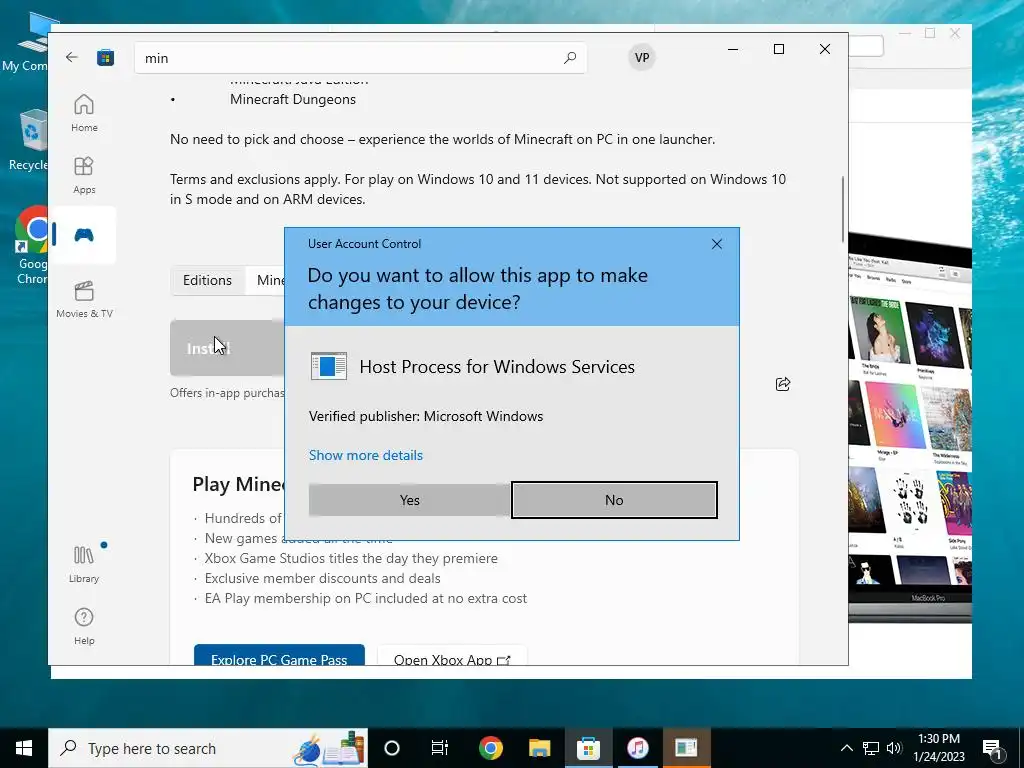This screenshot has height=768, width=1024.
Task: Click the share icon on product page
Action: (783, 384)
